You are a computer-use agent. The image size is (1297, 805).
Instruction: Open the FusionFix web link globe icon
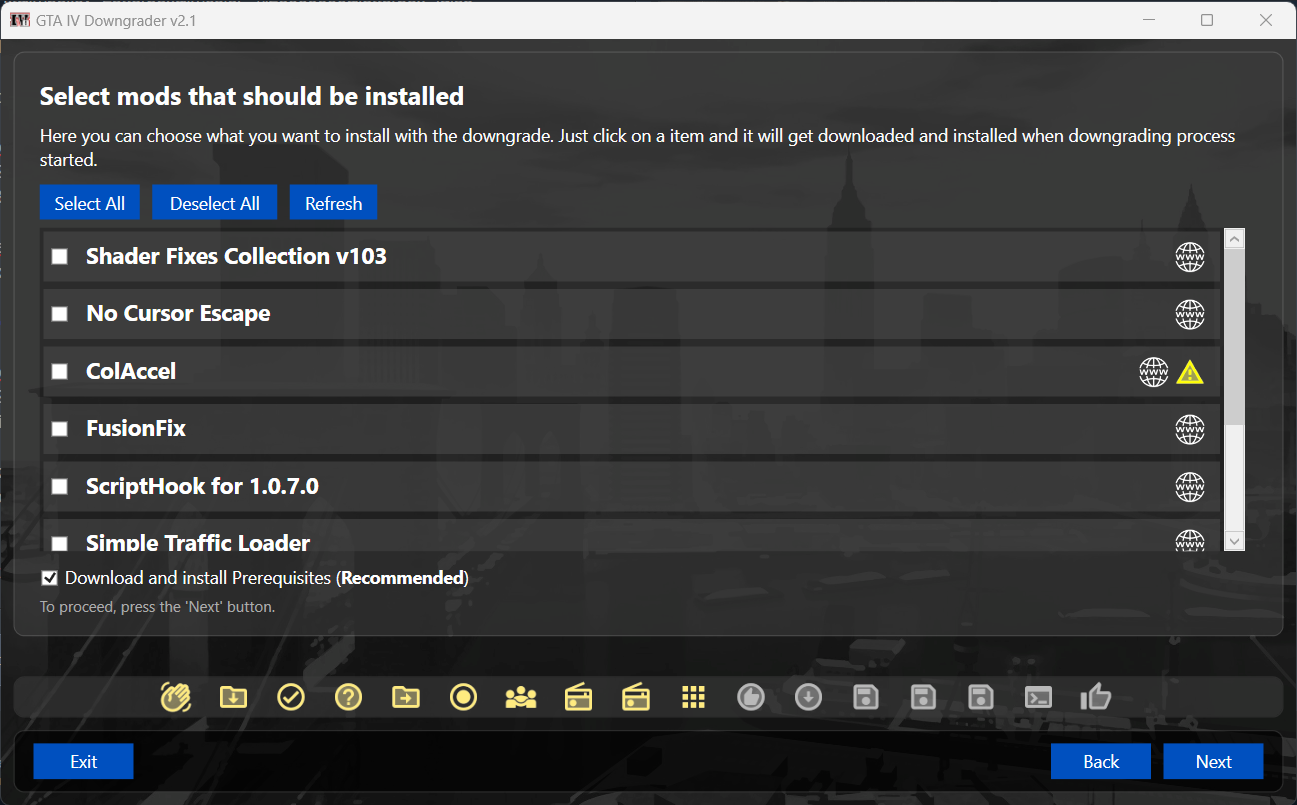pos(1190,429)
